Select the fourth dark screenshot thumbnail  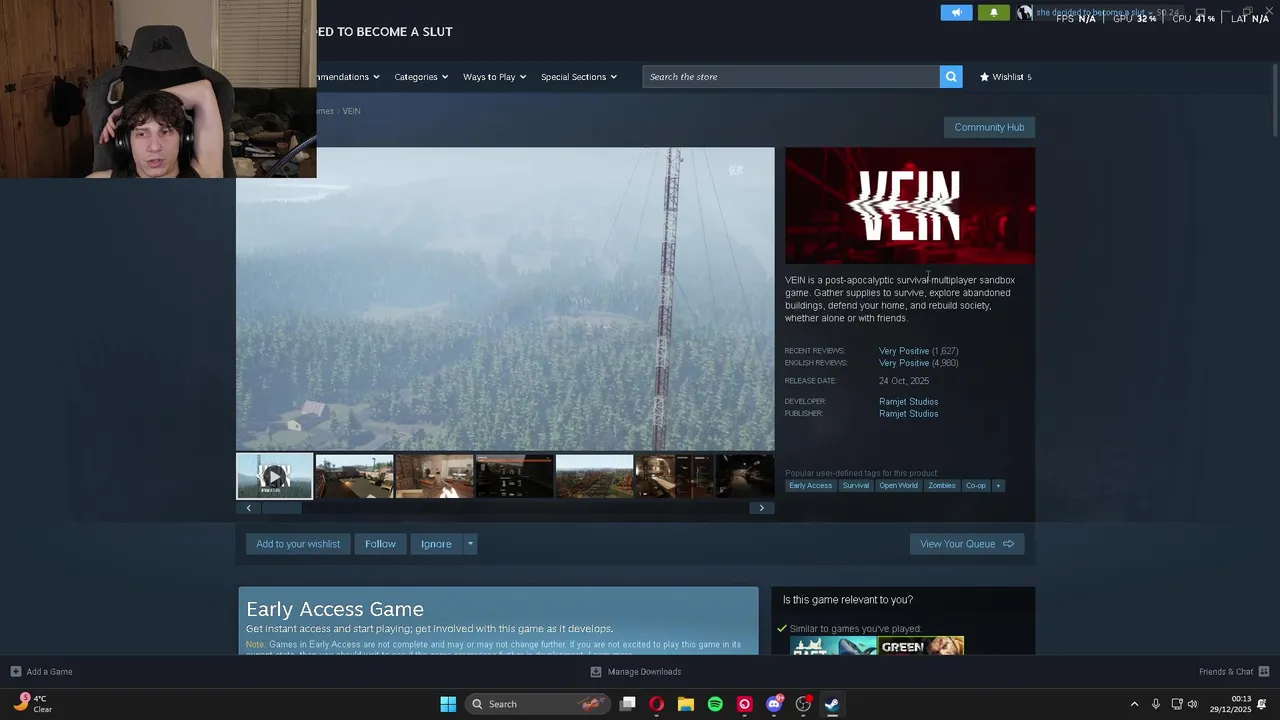(x=514, y=476)
